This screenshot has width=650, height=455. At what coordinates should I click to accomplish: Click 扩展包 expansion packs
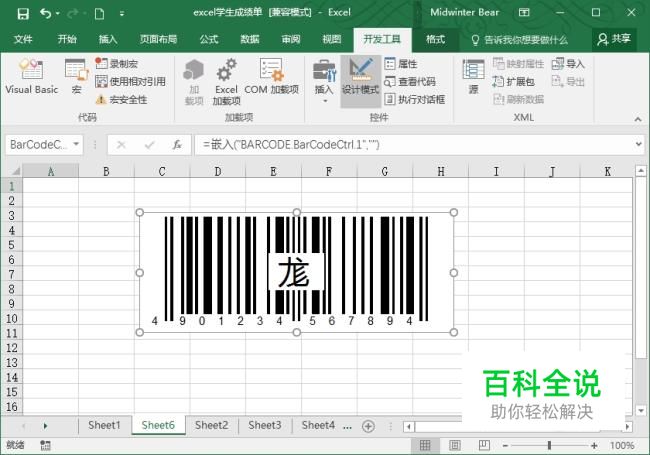513,82
